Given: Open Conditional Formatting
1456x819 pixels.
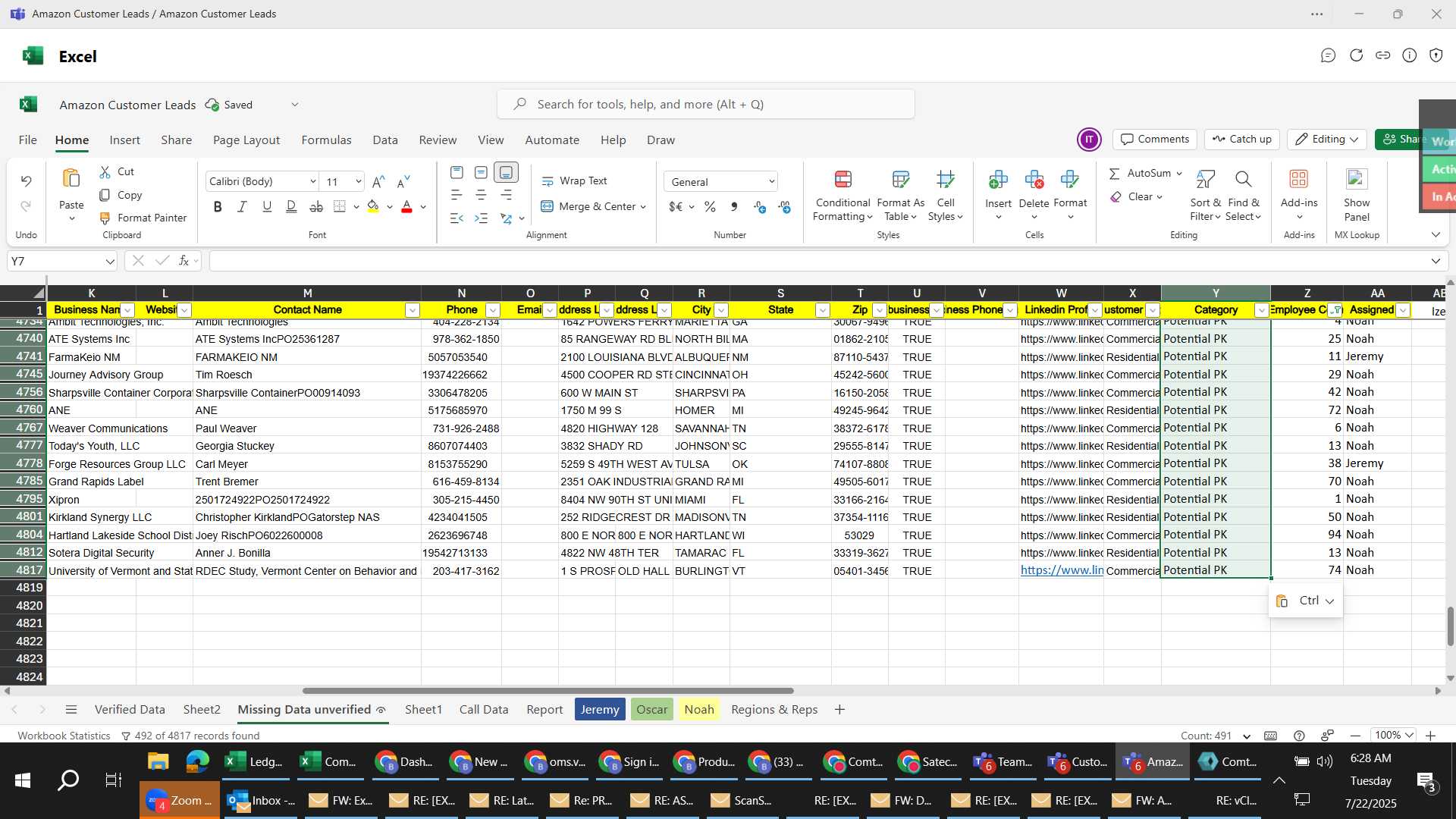Looking at the screenshot, I should [843, 196].
